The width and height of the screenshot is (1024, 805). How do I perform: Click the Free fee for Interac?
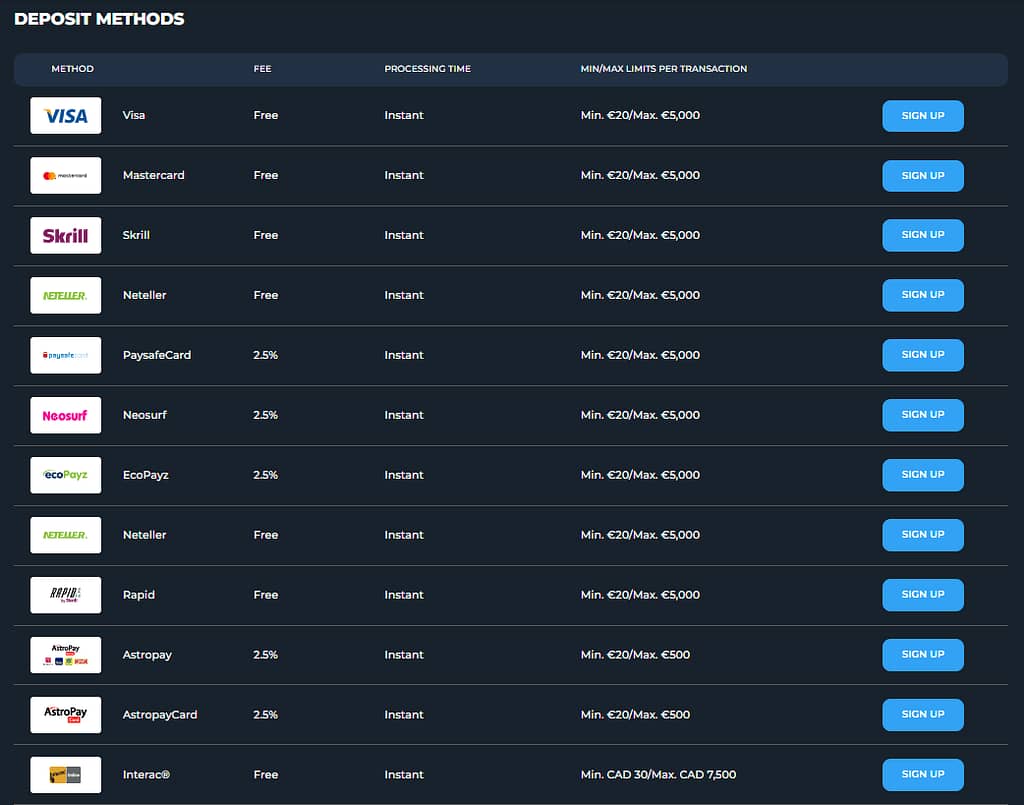[x=266, y=774]
